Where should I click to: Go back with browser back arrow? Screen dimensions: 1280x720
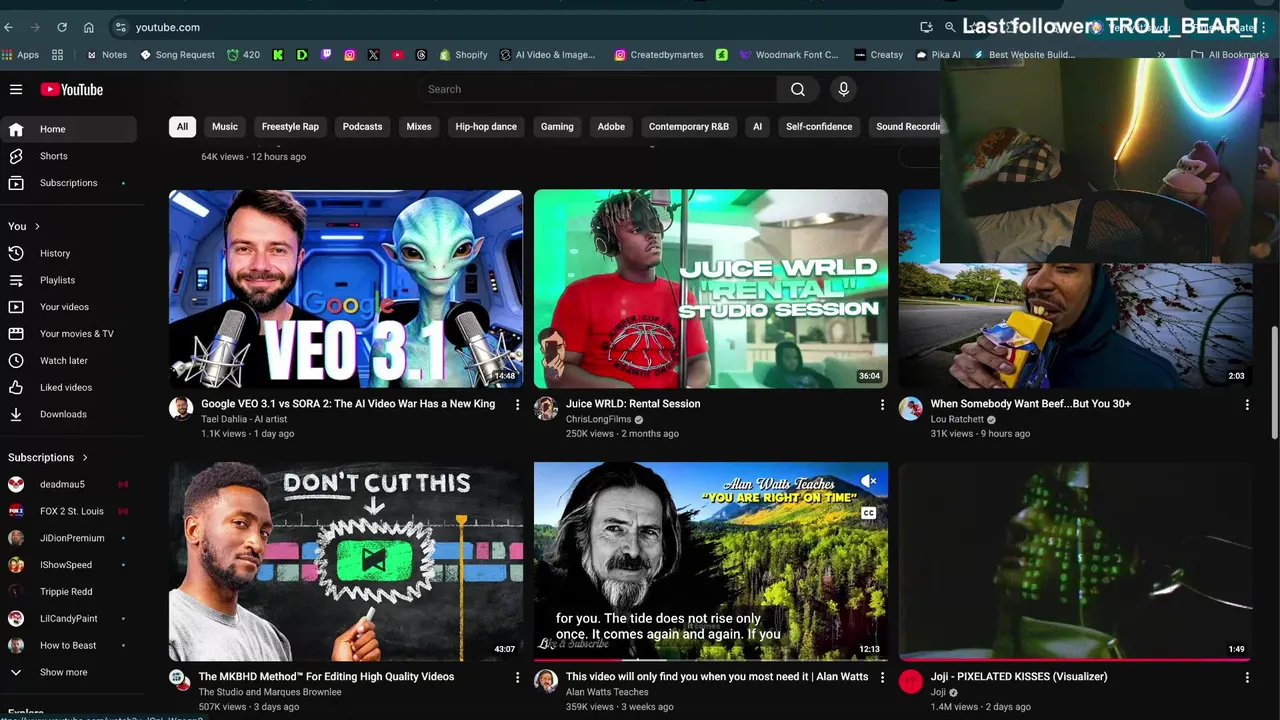tap(10, 27)
